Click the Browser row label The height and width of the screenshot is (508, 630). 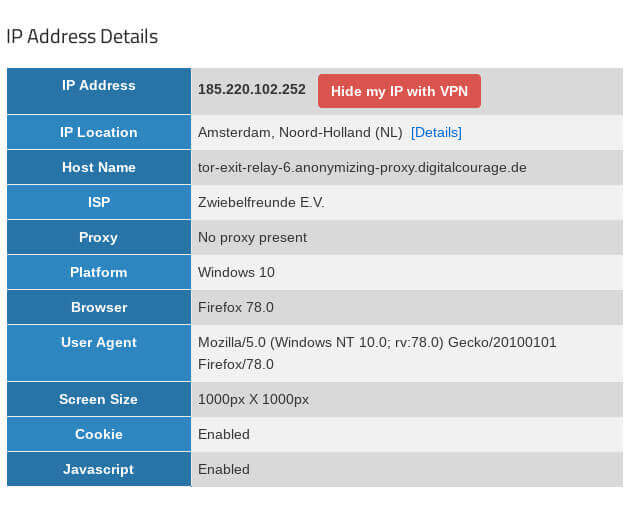coord(99,307)
